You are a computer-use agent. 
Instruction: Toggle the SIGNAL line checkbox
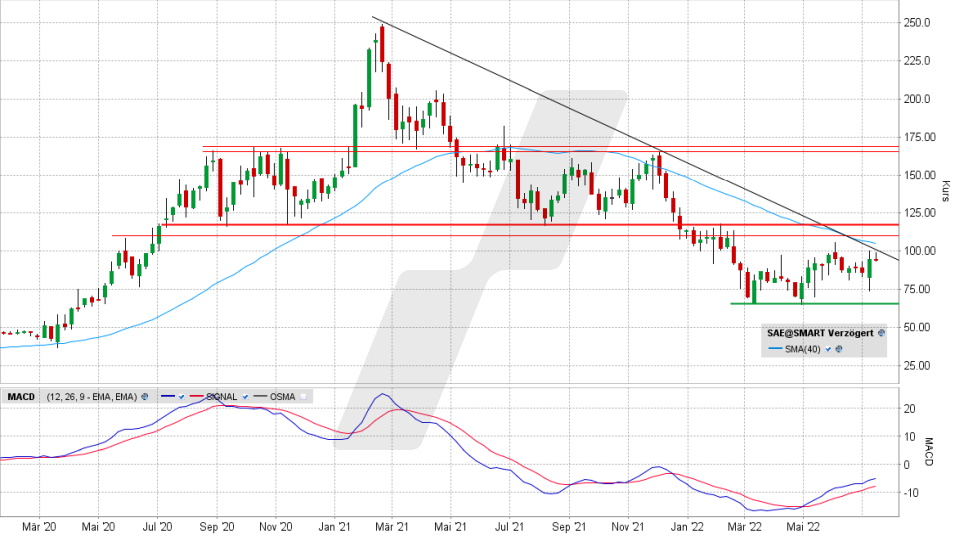[246, 397]
